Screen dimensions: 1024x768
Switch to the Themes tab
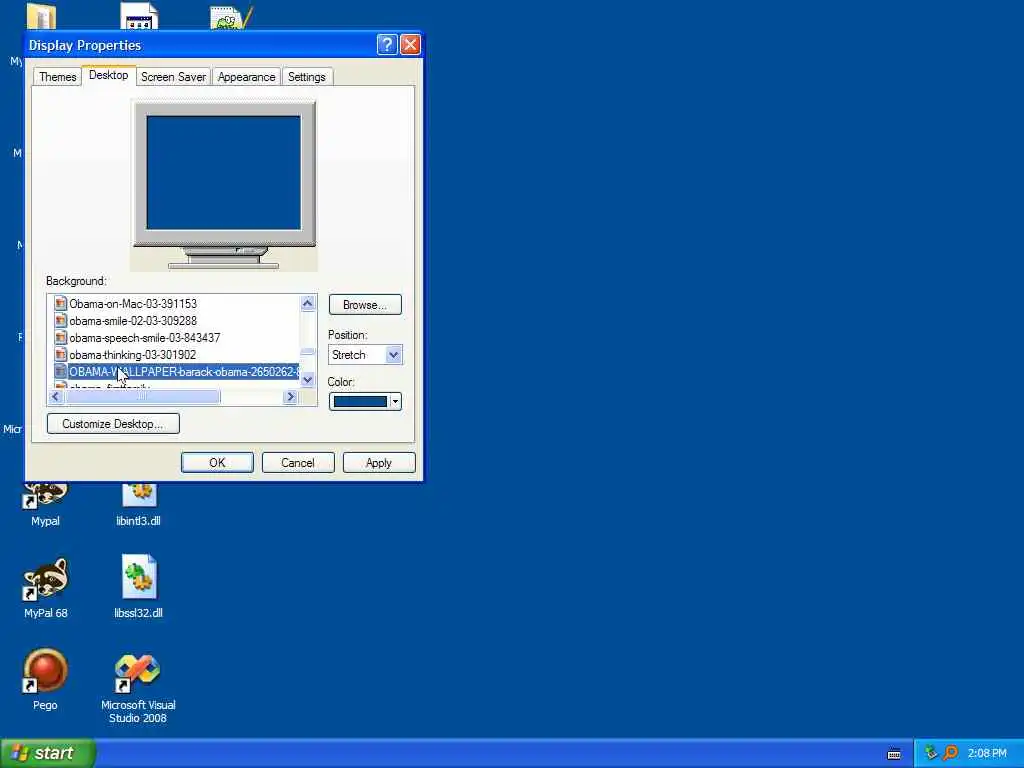(57, 77)
